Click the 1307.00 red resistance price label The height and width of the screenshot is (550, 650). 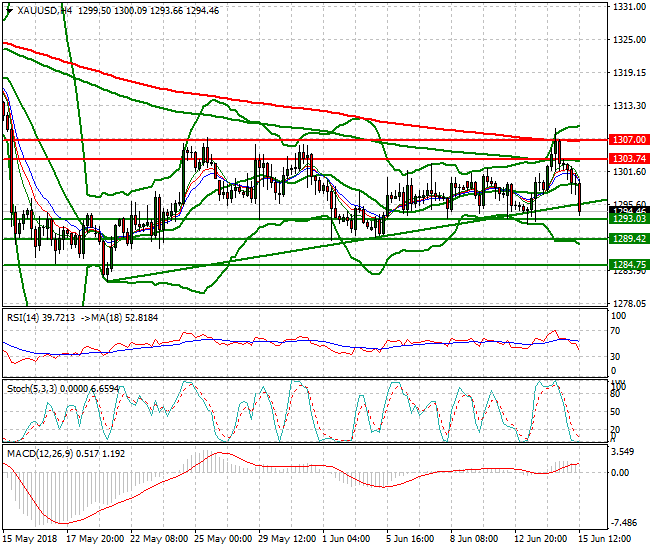click(x=629, y=140)
